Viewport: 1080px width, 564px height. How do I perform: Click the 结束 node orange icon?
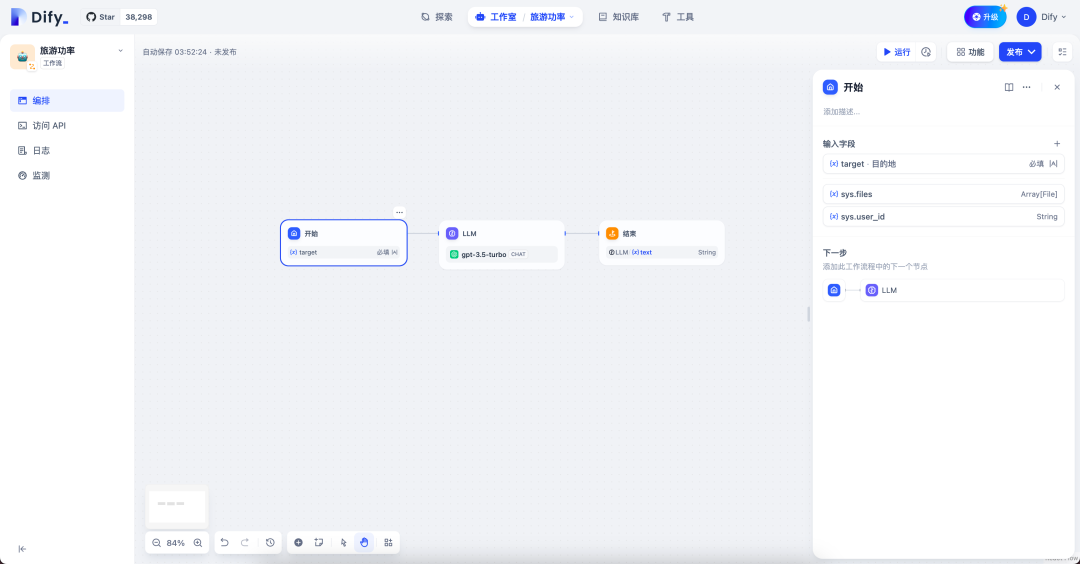612,233
